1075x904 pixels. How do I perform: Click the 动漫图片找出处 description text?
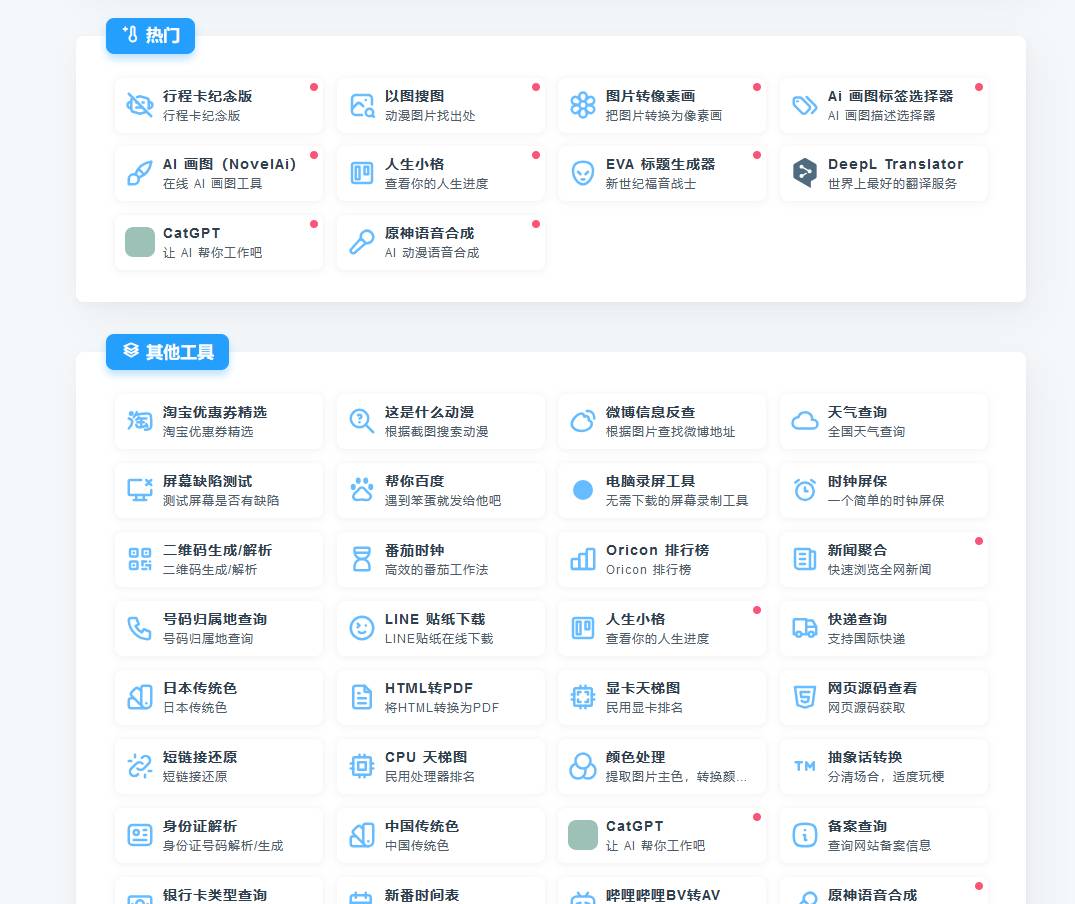pyautogui.click(x=430, y=115)
